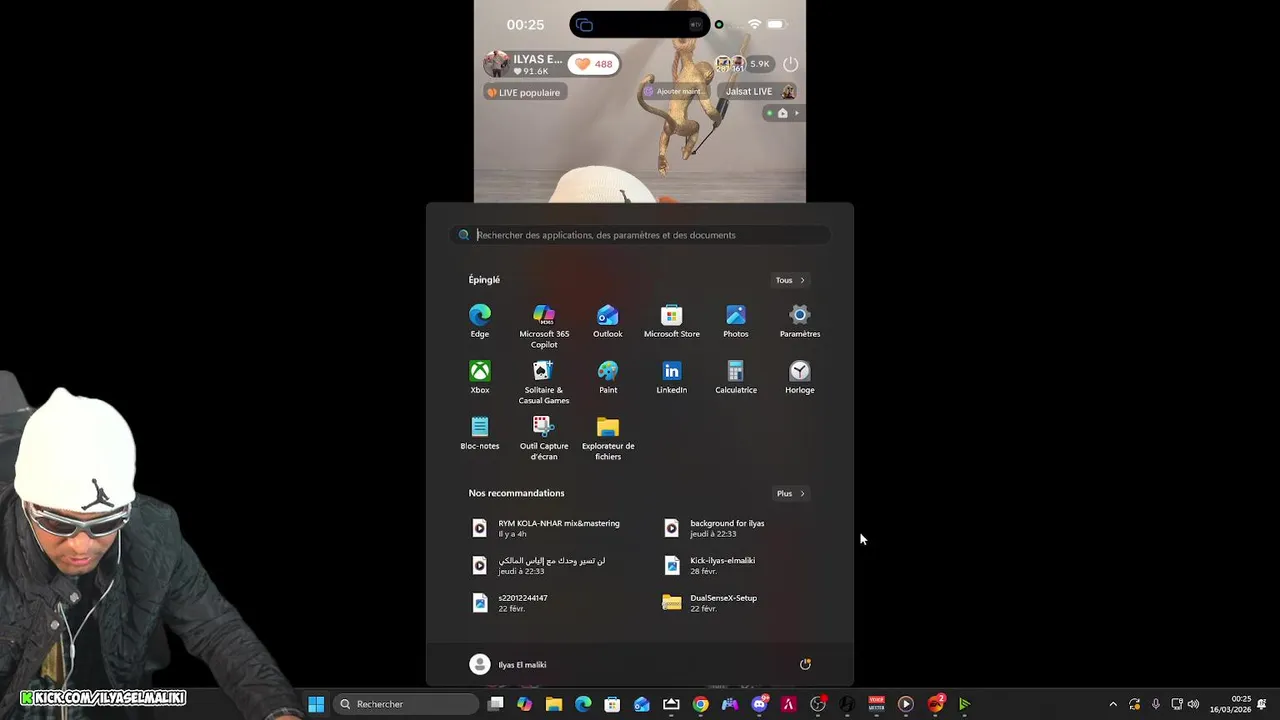Open the notification bell in taskbar corner
The width and height of the screenshot is (1280, 720).
coord(1262,704)
